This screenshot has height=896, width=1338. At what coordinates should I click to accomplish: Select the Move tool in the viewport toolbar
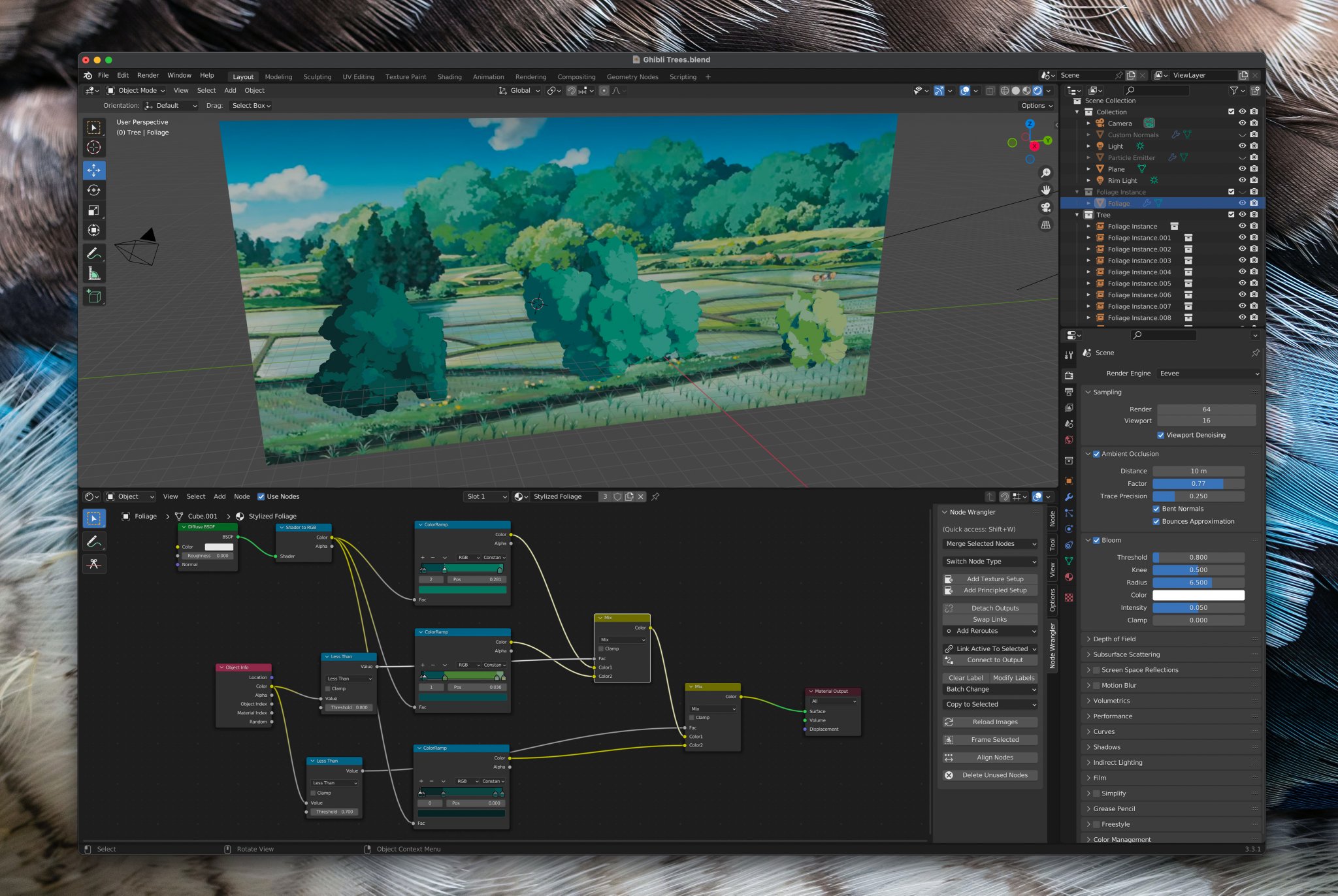point(95,170)
